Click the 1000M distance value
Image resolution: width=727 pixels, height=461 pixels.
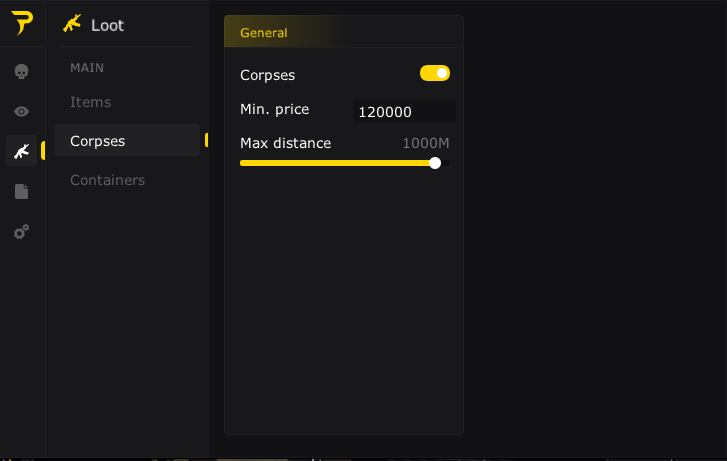click(425, 143)
